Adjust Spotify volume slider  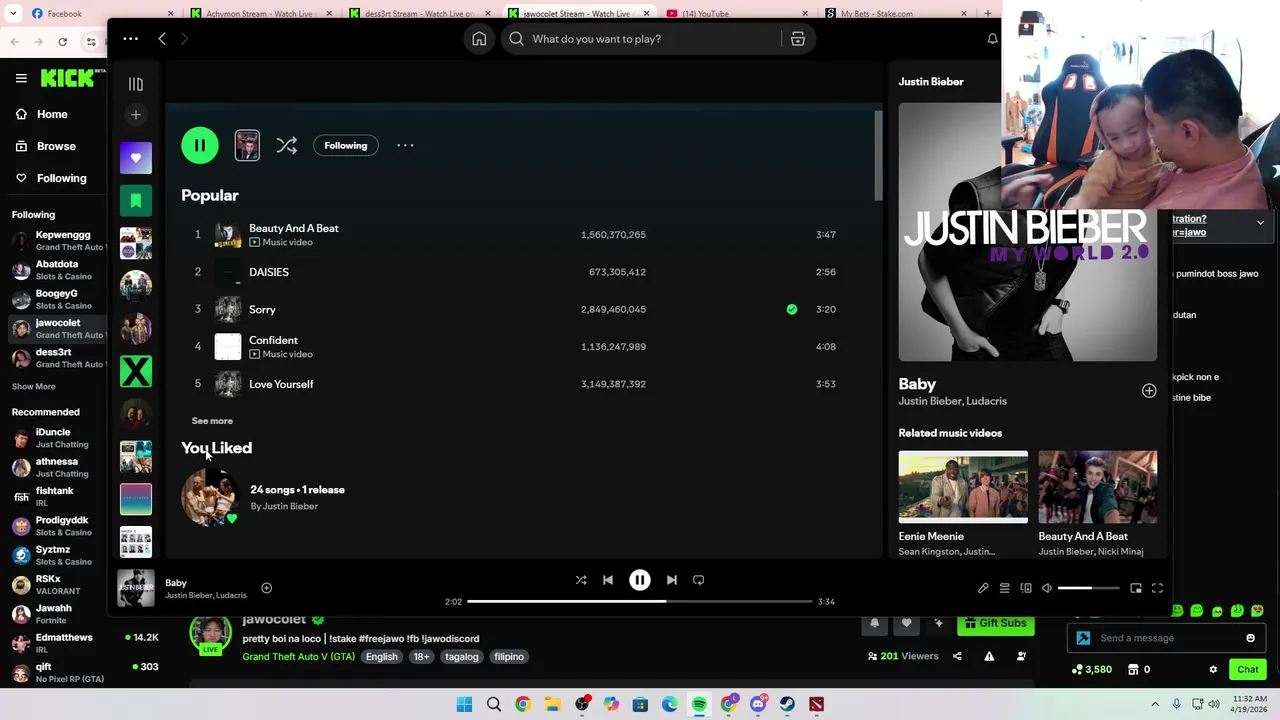(1088, 588)
